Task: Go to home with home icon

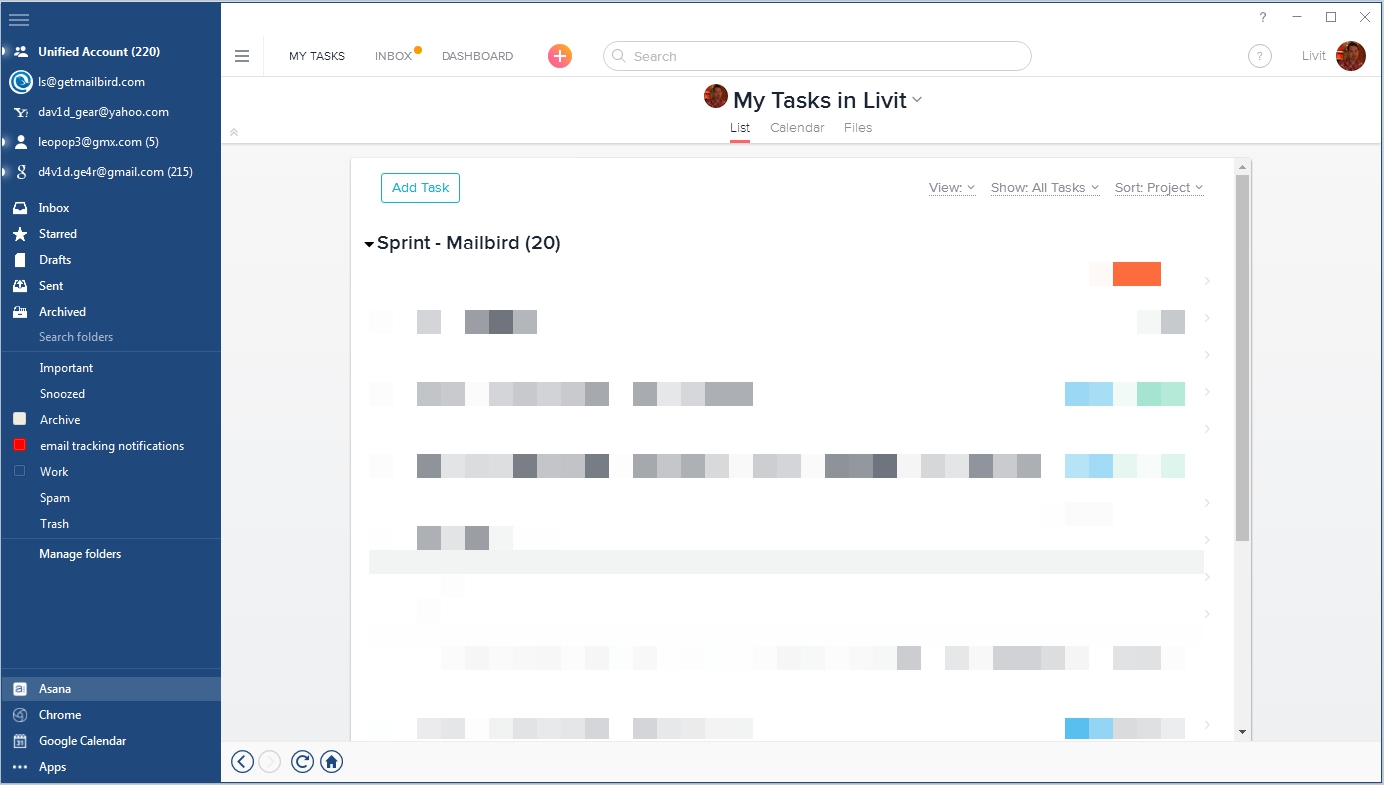Action: 332,762
